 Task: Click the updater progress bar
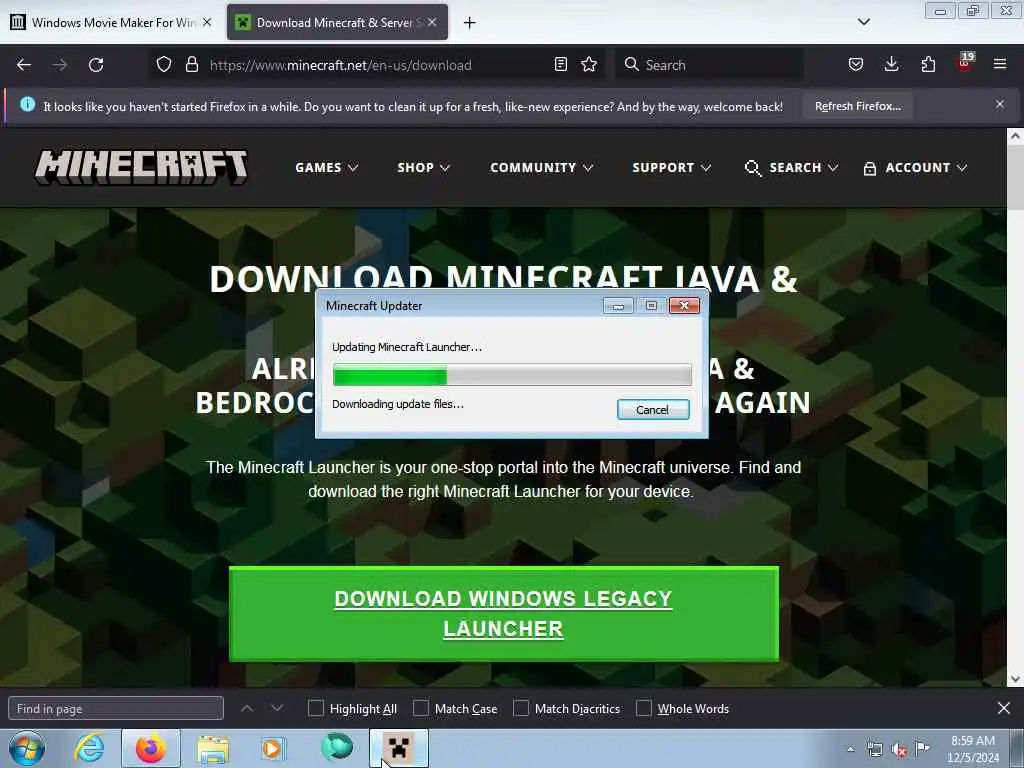[512, 375]
